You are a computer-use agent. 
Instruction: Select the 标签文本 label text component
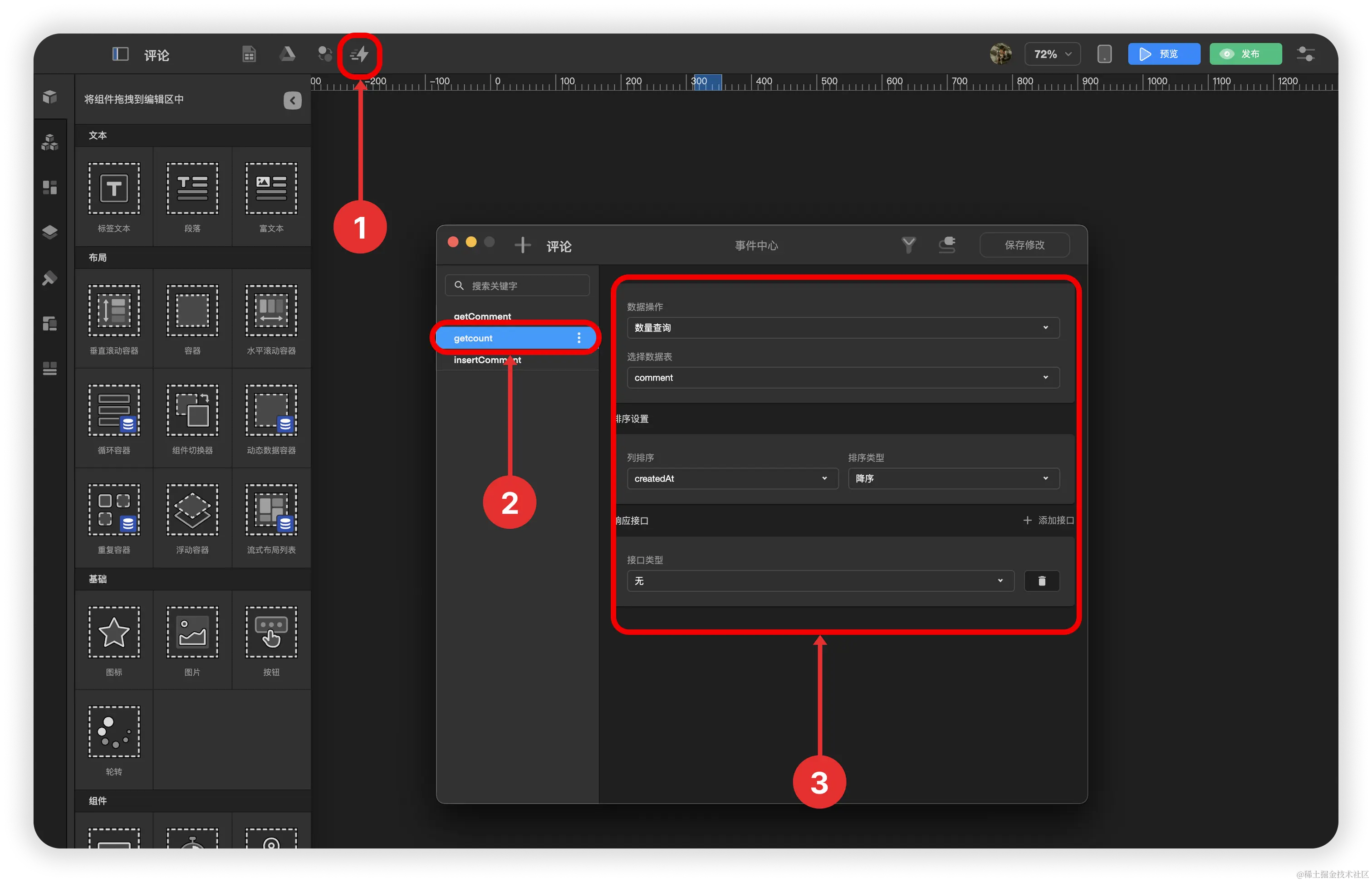114,189
